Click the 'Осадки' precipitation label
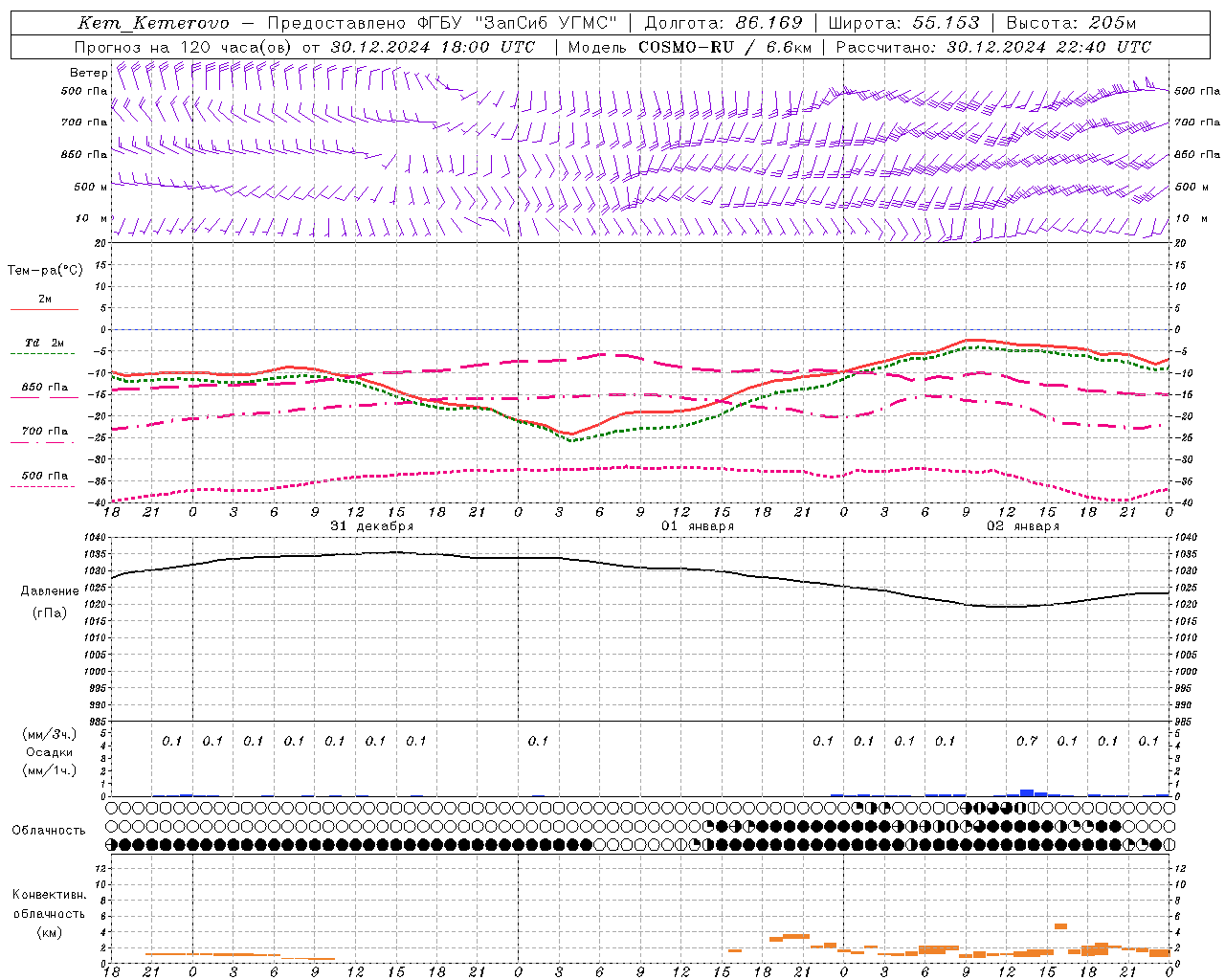 (x=50, y=752)
